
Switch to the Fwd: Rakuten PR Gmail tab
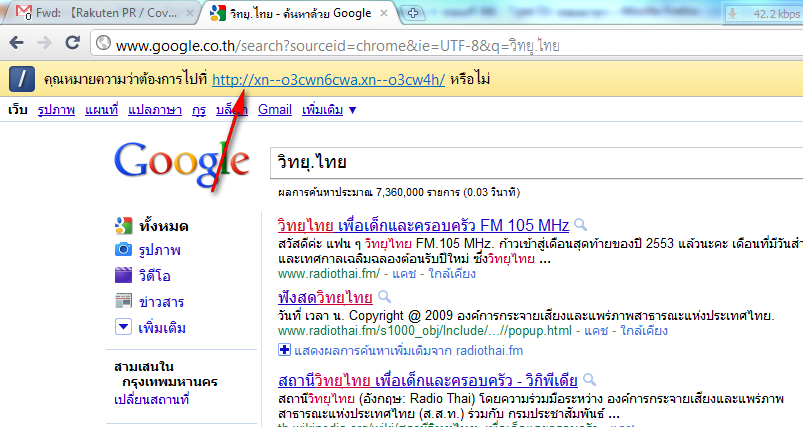[102, 13]
